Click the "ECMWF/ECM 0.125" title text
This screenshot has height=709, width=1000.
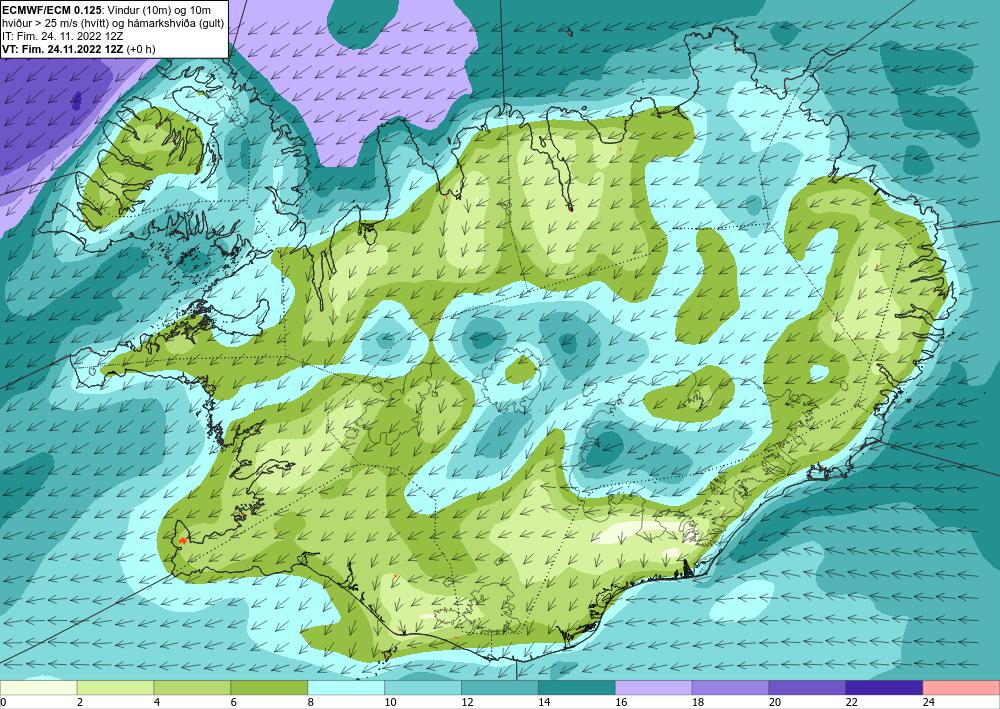click(x=50, y=9)
